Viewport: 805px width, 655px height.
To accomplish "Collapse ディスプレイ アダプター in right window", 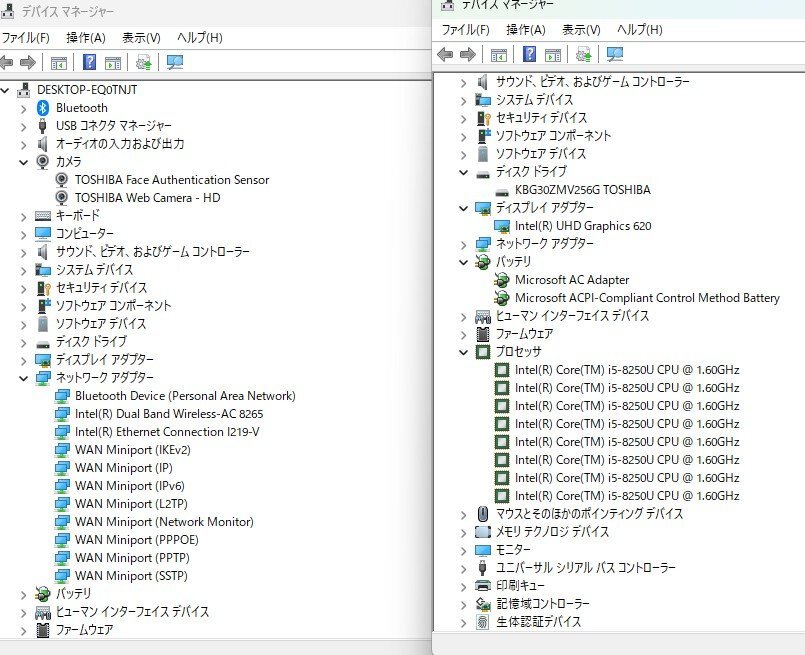I will tap(464, 208).
